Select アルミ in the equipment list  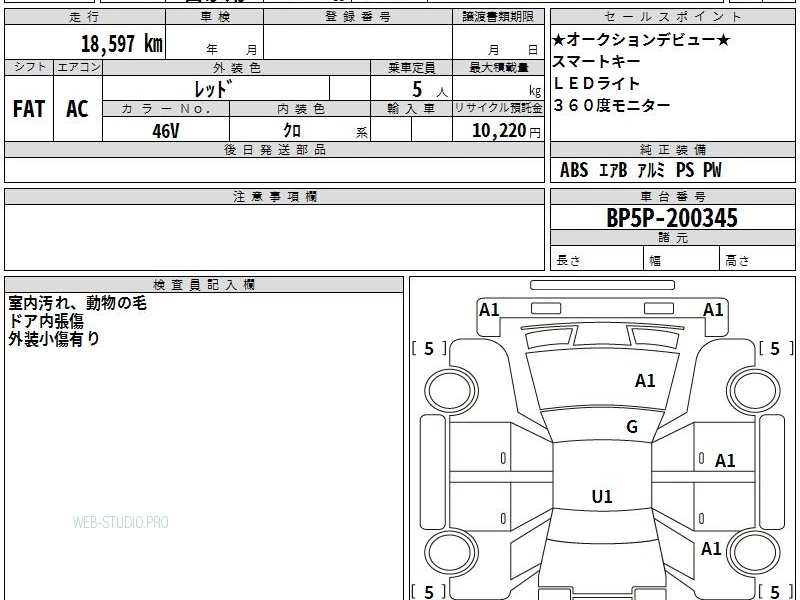click(x=651, y=170)
